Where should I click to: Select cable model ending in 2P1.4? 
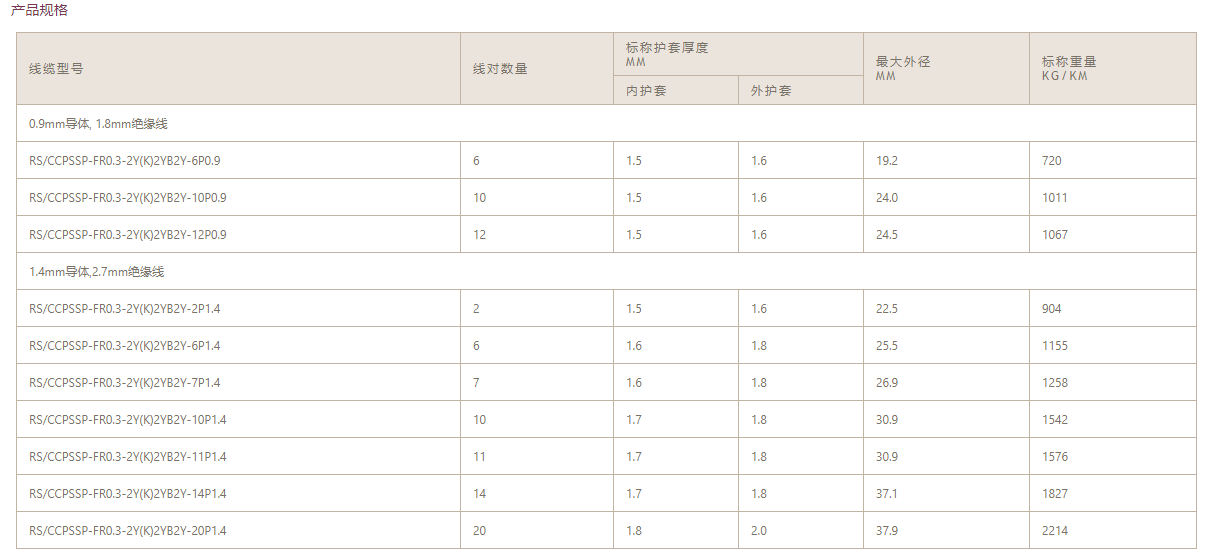[125, 309]
